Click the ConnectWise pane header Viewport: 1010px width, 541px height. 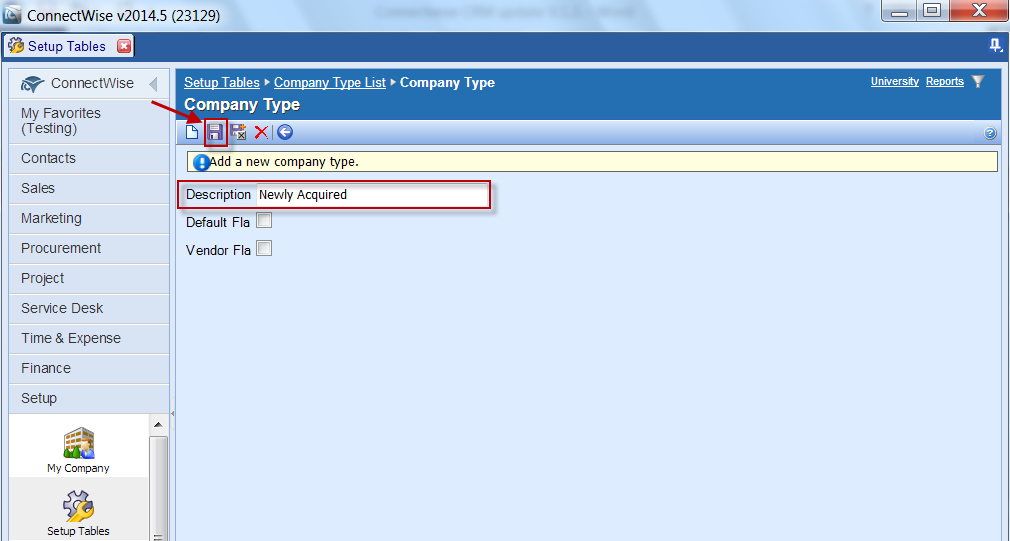click(x=89, y=84)
